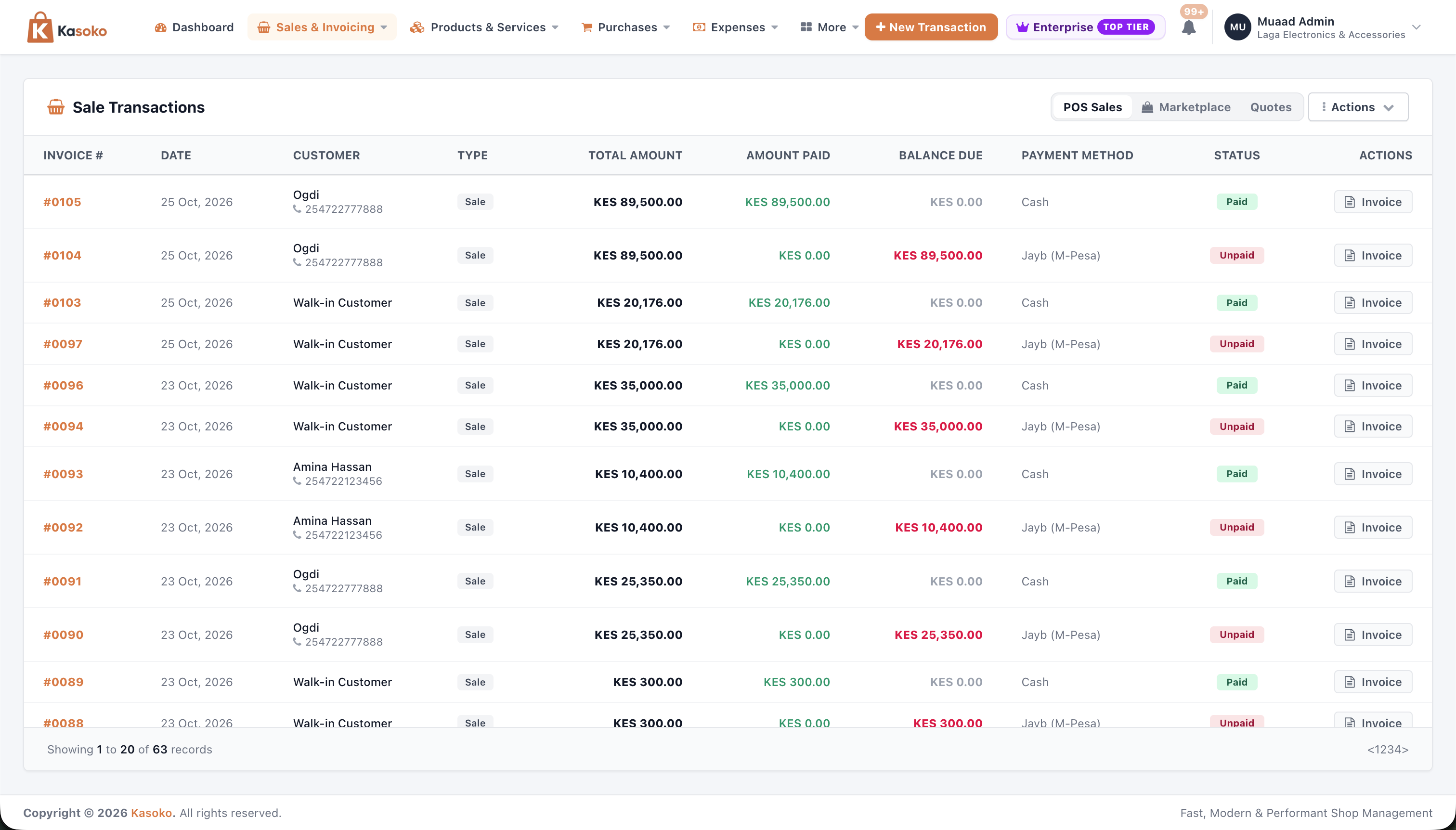Click the invoice document icon for #0090
Viewport: 1456px width, 830px height.
(x=1350, y=635)
